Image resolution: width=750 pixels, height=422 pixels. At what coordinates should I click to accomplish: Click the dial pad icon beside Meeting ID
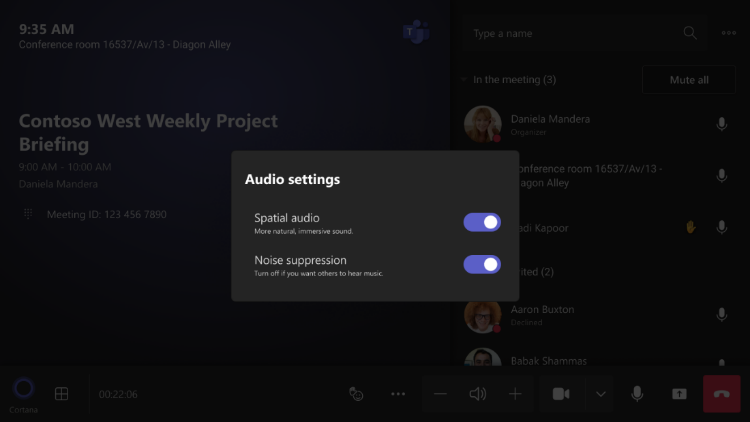[28, 214]
